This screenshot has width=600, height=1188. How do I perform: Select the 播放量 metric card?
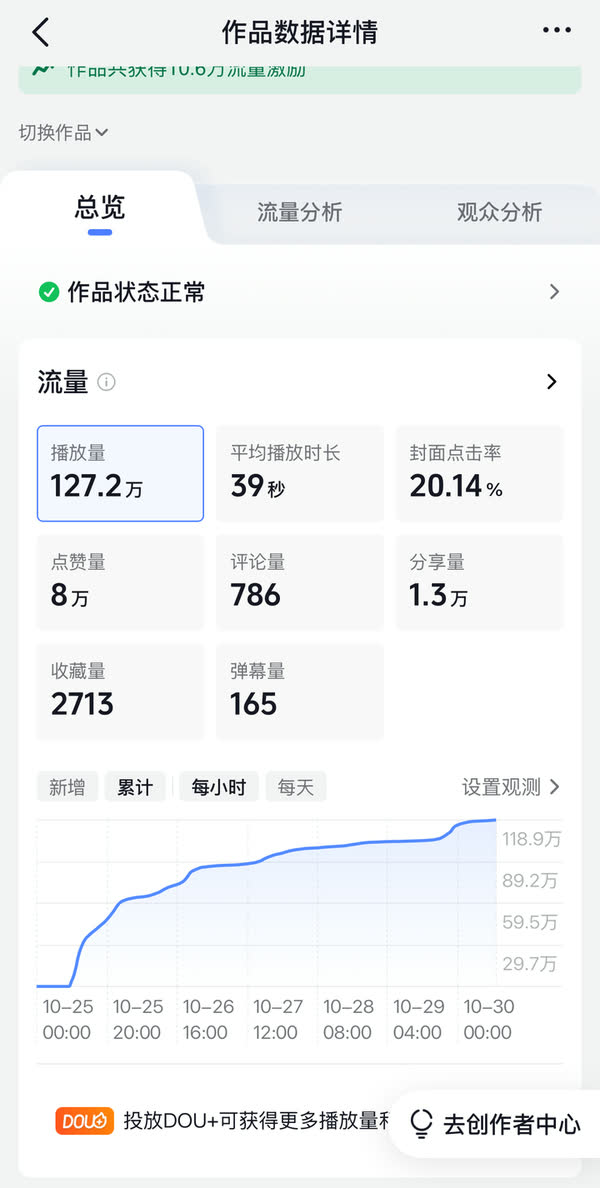(120, 474)
